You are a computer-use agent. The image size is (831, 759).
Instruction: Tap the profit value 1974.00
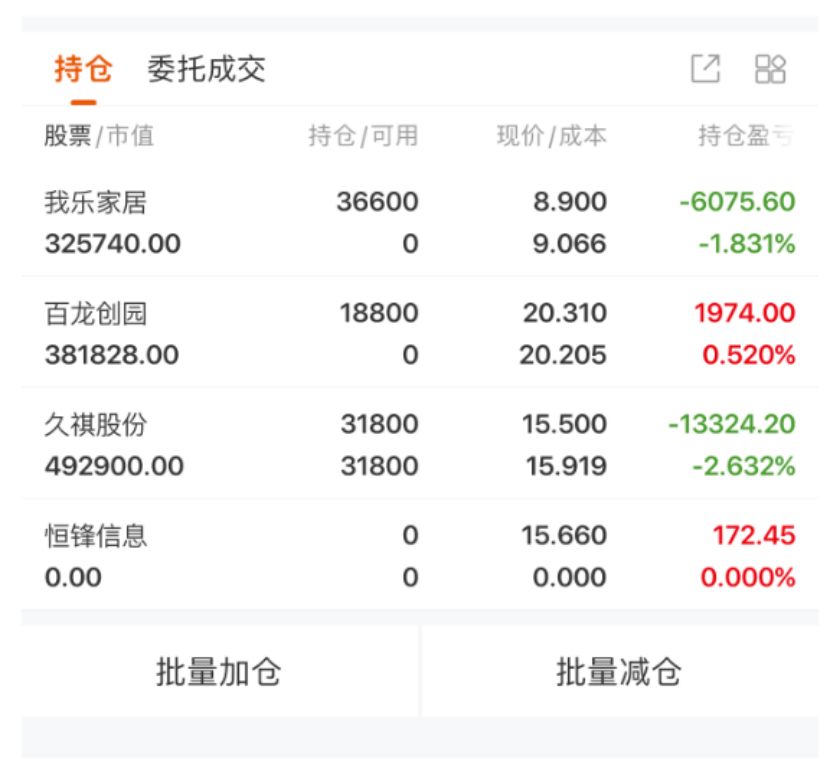tap(745, 313)
